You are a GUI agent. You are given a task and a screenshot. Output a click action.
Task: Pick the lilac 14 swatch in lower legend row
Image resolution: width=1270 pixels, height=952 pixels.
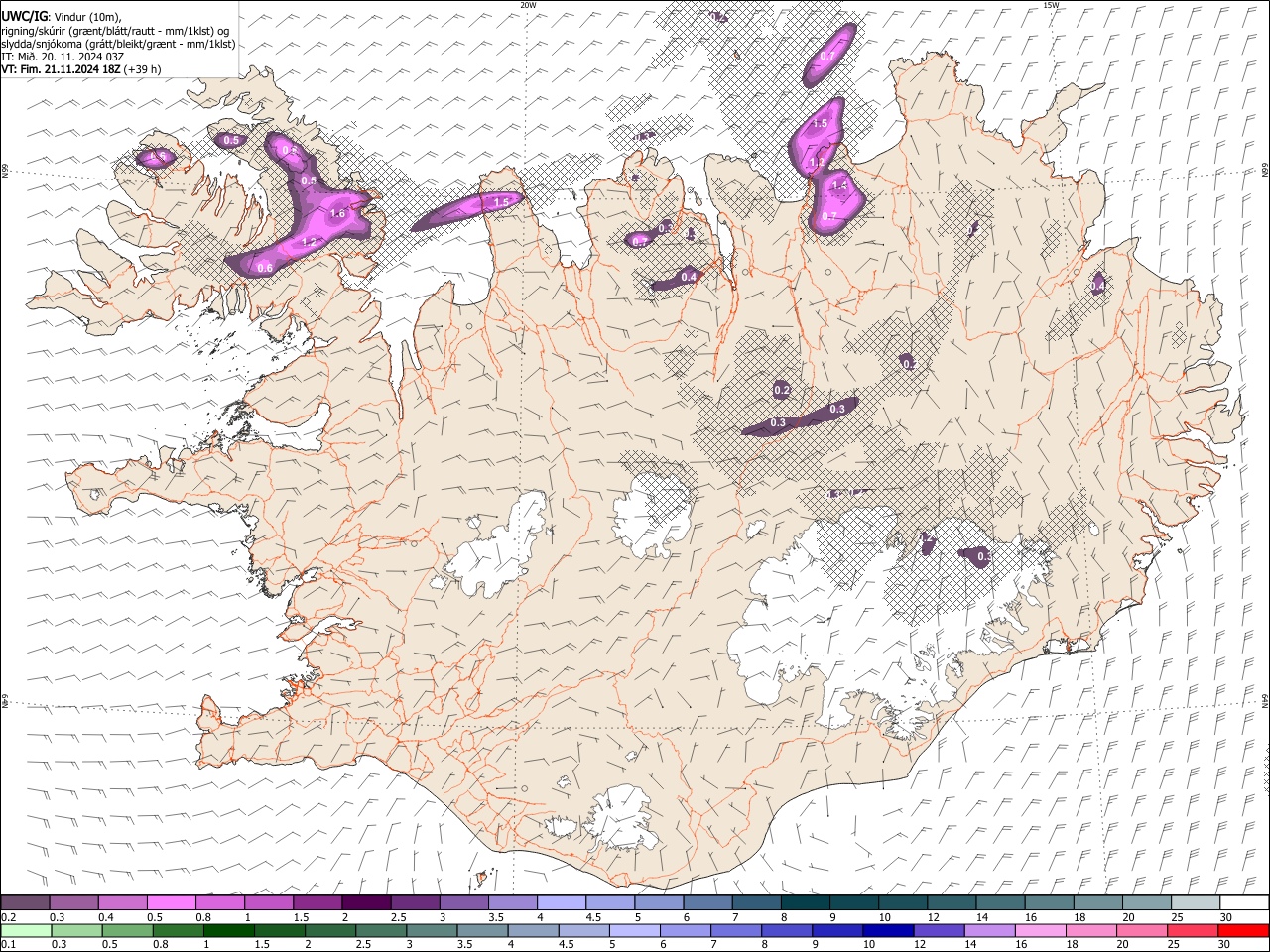pyautogui.click(x=988, y=930)
